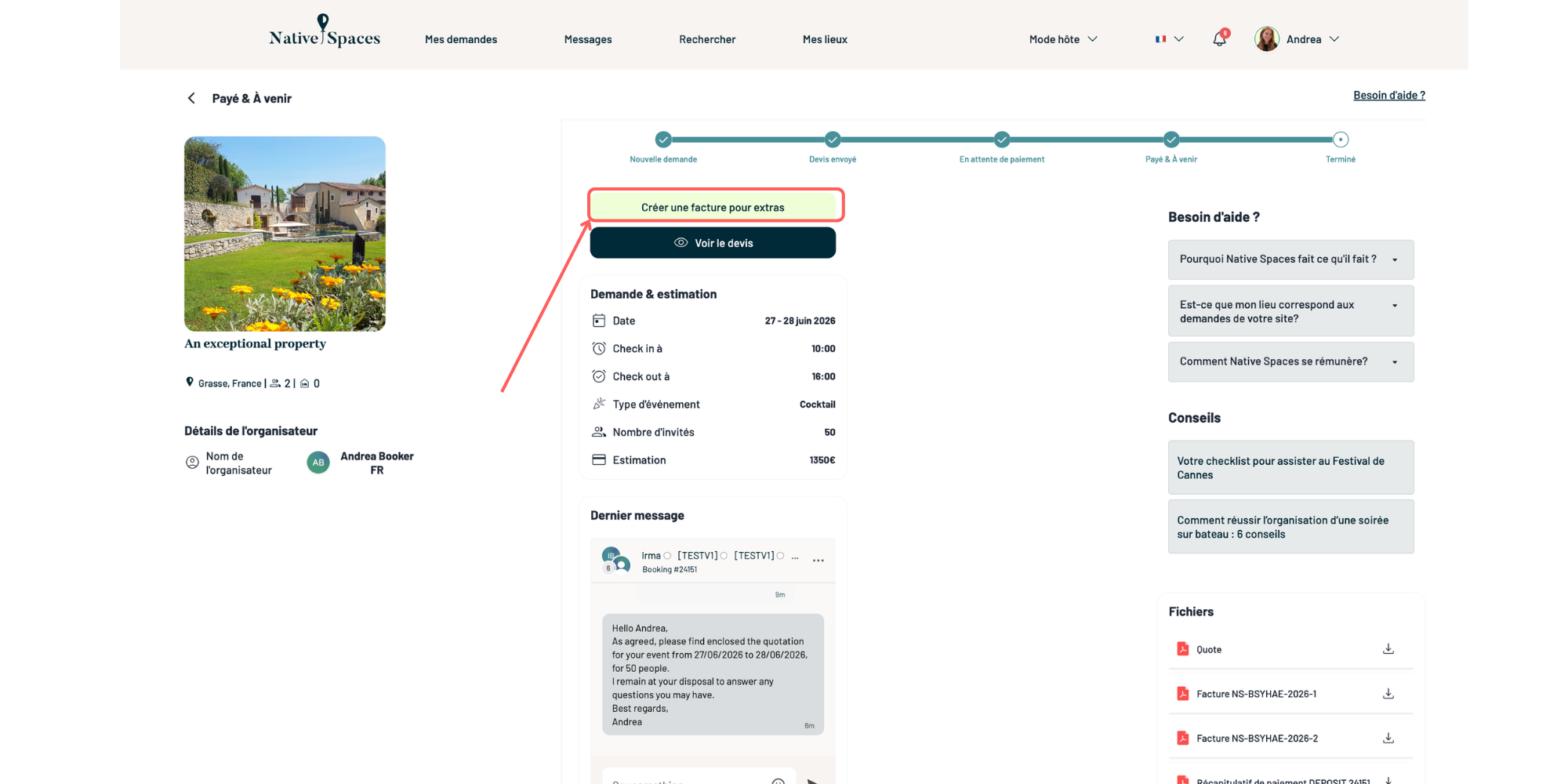Click the En attente de paiement step marker

point(1002,140)
